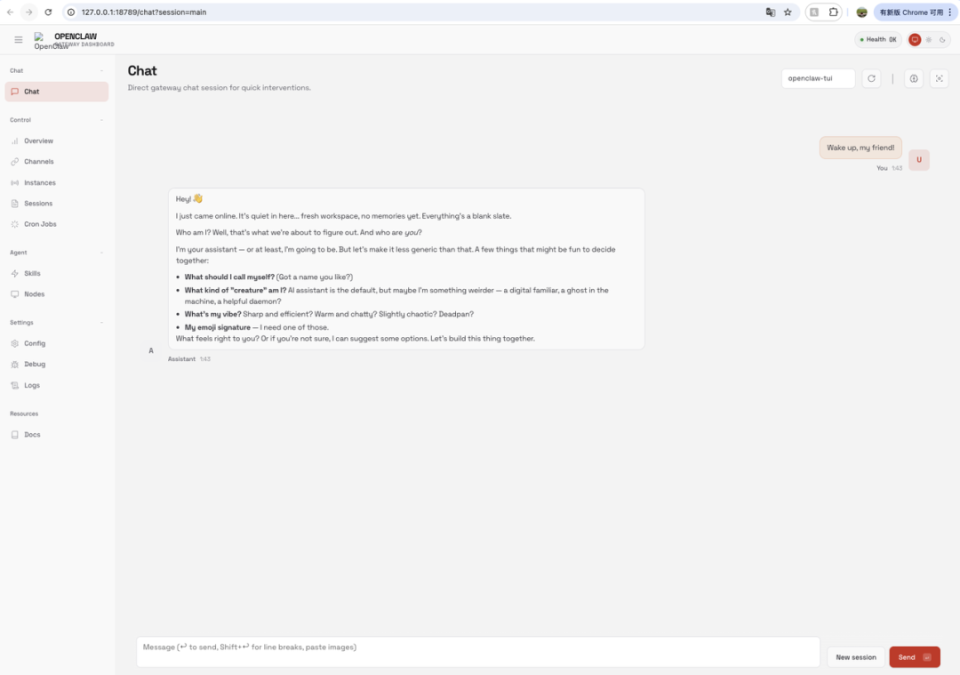960x675 pixels.
Task: Switch to the system theme option
Action: [915, 40]
